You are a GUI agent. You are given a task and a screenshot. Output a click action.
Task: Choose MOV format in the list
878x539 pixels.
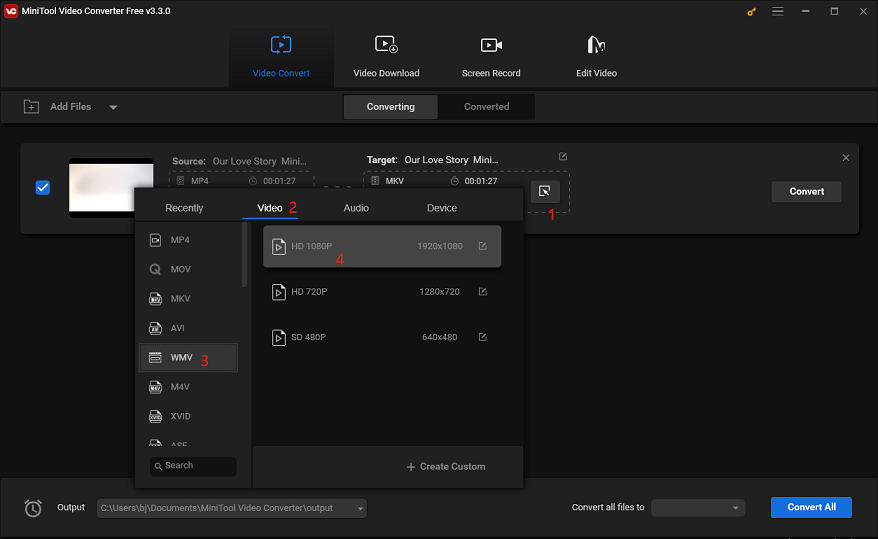point(189,269)
